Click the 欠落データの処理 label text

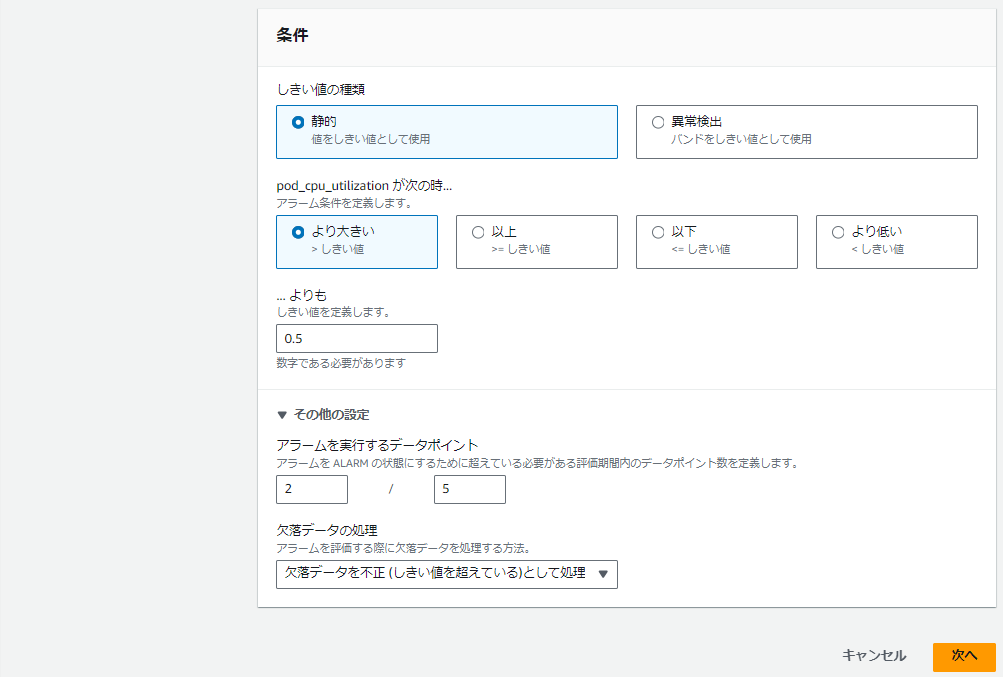point(327,530)
